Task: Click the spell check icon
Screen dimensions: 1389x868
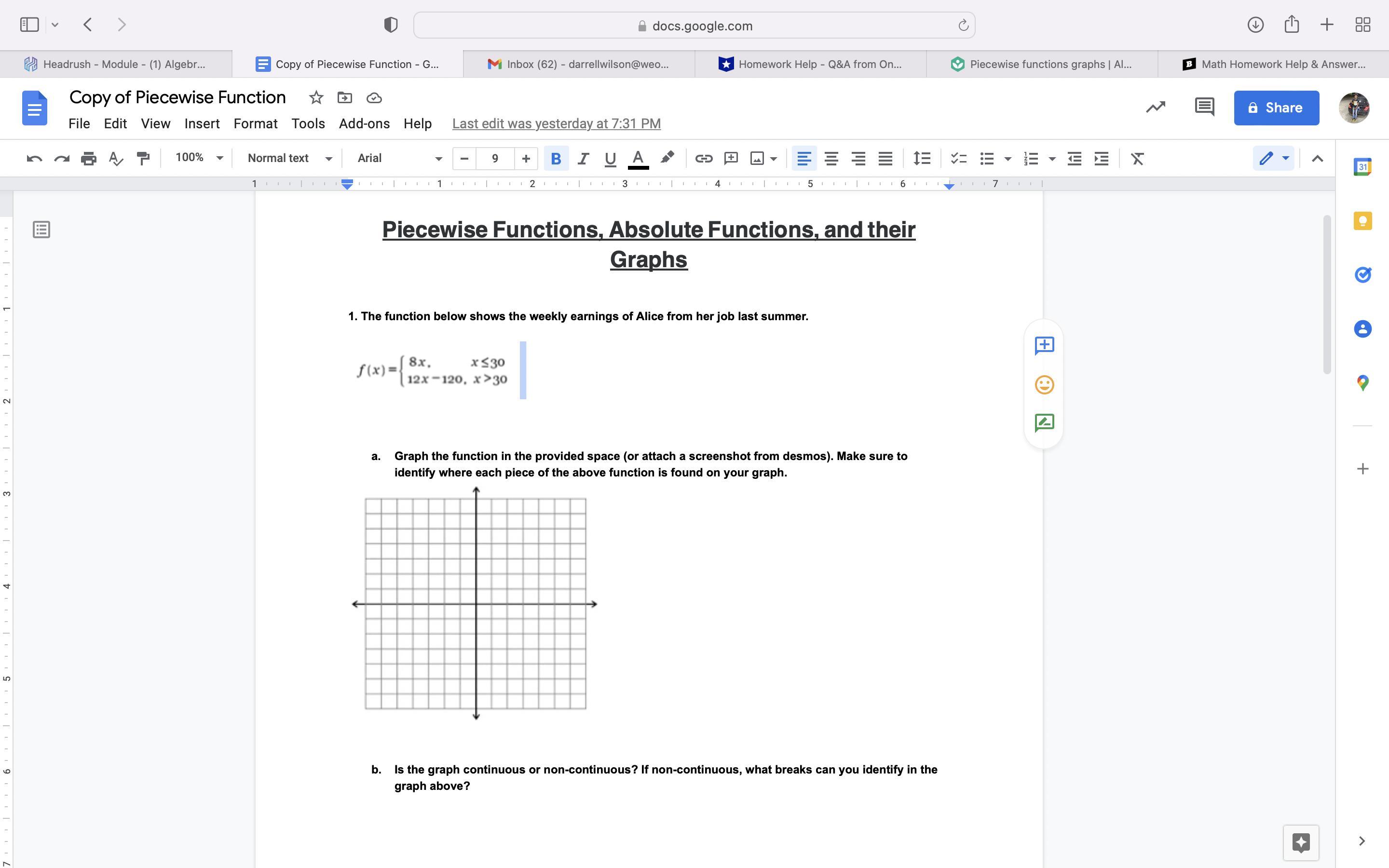Action: coord(116,159)
